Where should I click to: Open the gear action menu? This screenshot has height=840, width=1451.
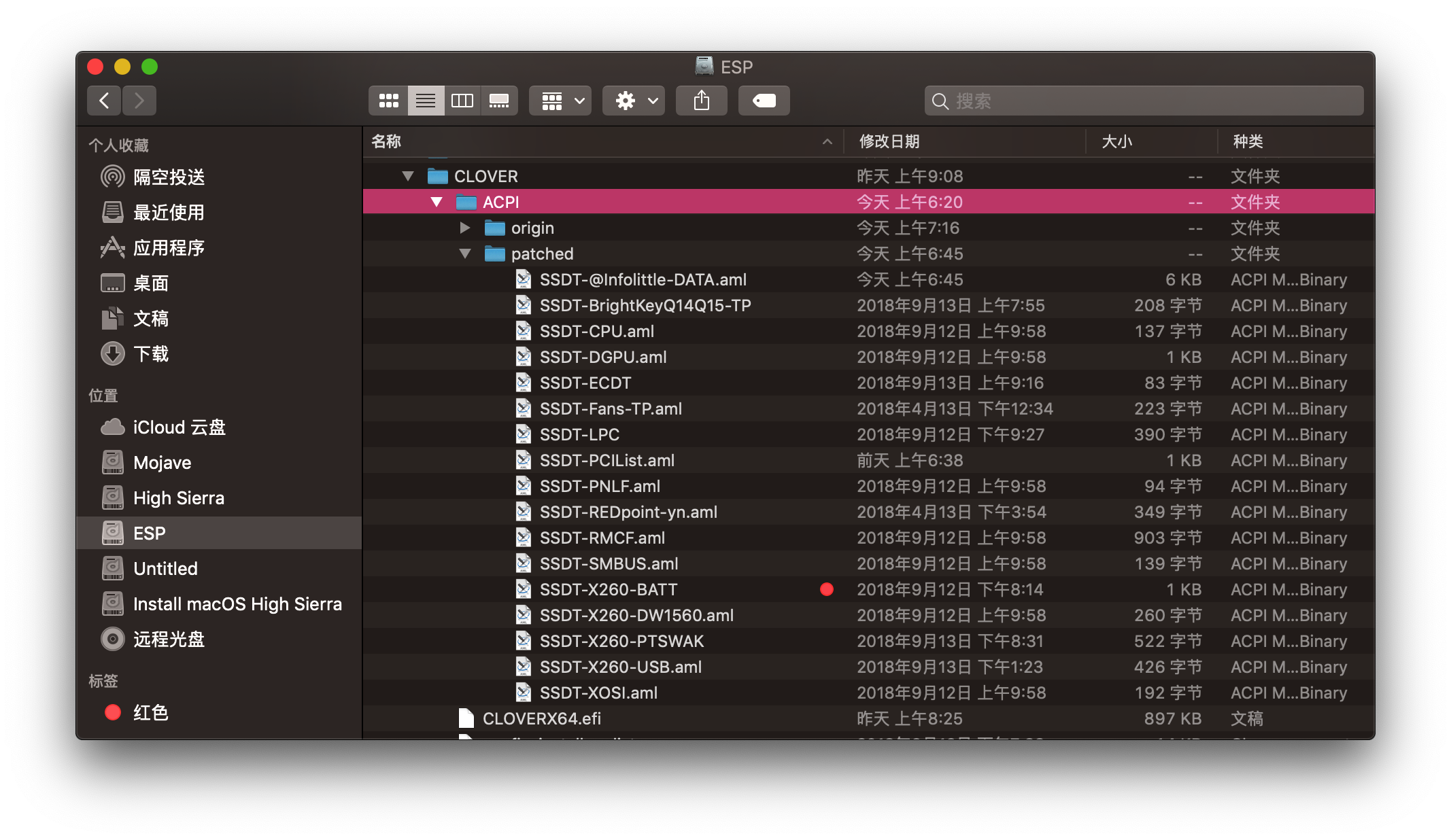point(633,101)
